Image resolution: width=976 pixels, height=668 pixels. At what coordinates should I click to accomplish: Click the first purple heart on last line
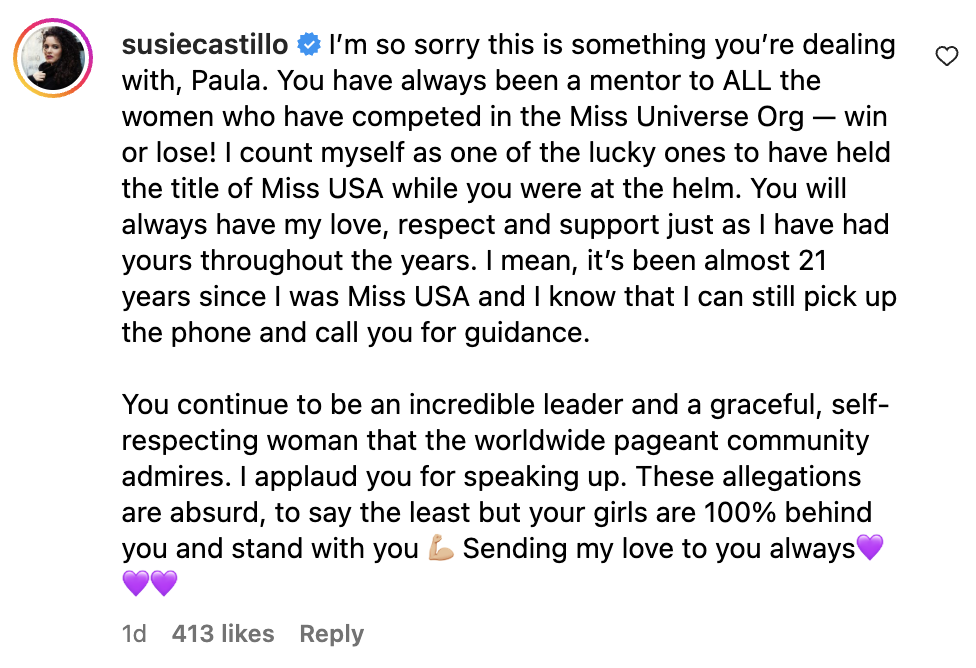(x=136, y=582)
